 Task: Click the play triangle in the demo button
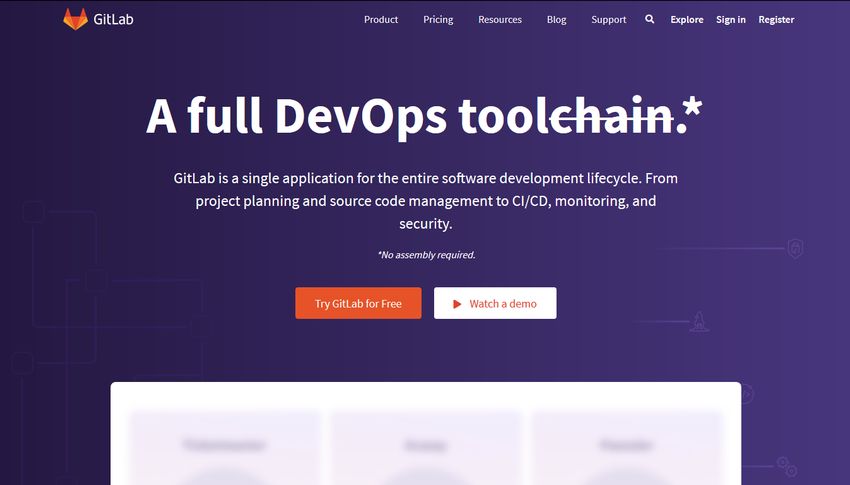(x=457, y=304)
